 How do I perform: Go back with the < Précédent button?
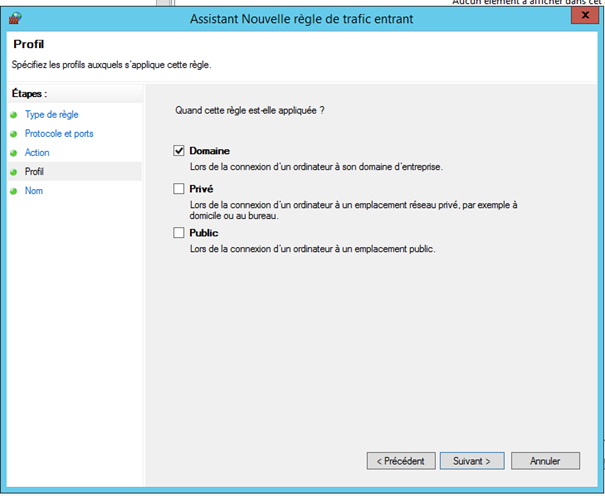[x=401, y=461]
